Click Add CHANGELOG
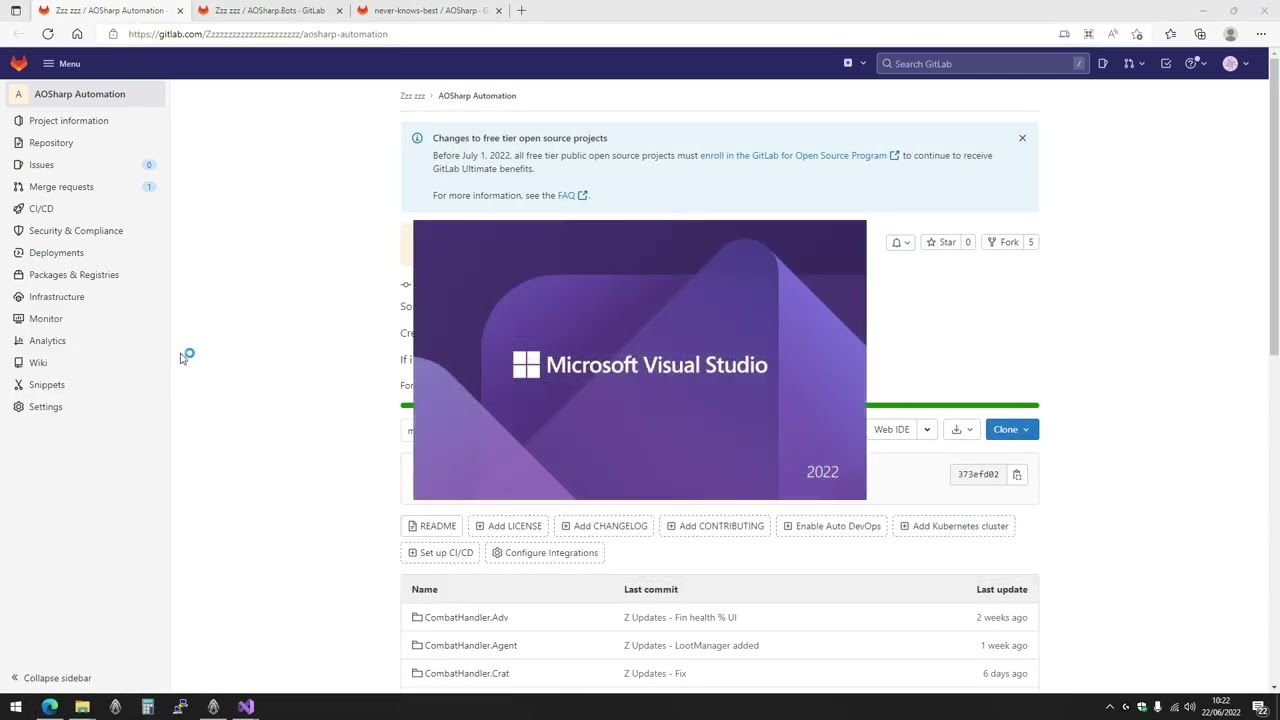Screen dimensions: 1280x720 pos(604,526)
